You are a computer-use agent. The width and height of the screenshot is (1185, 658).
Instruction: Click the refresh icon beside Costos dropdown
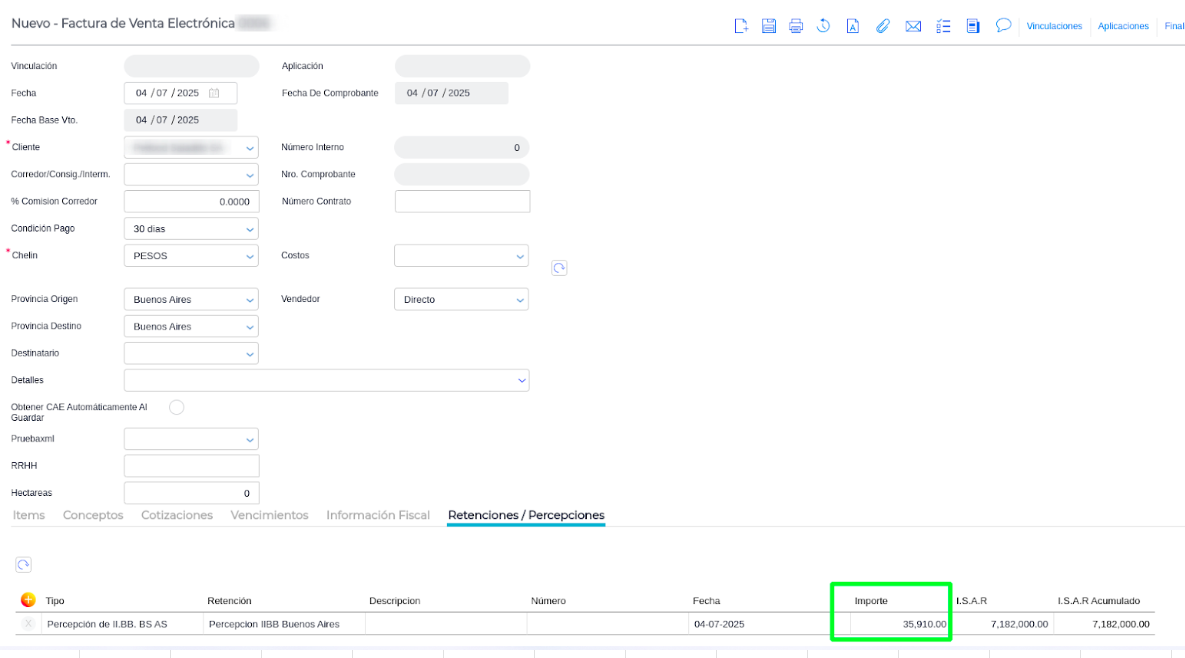click(x=559, y=268)
